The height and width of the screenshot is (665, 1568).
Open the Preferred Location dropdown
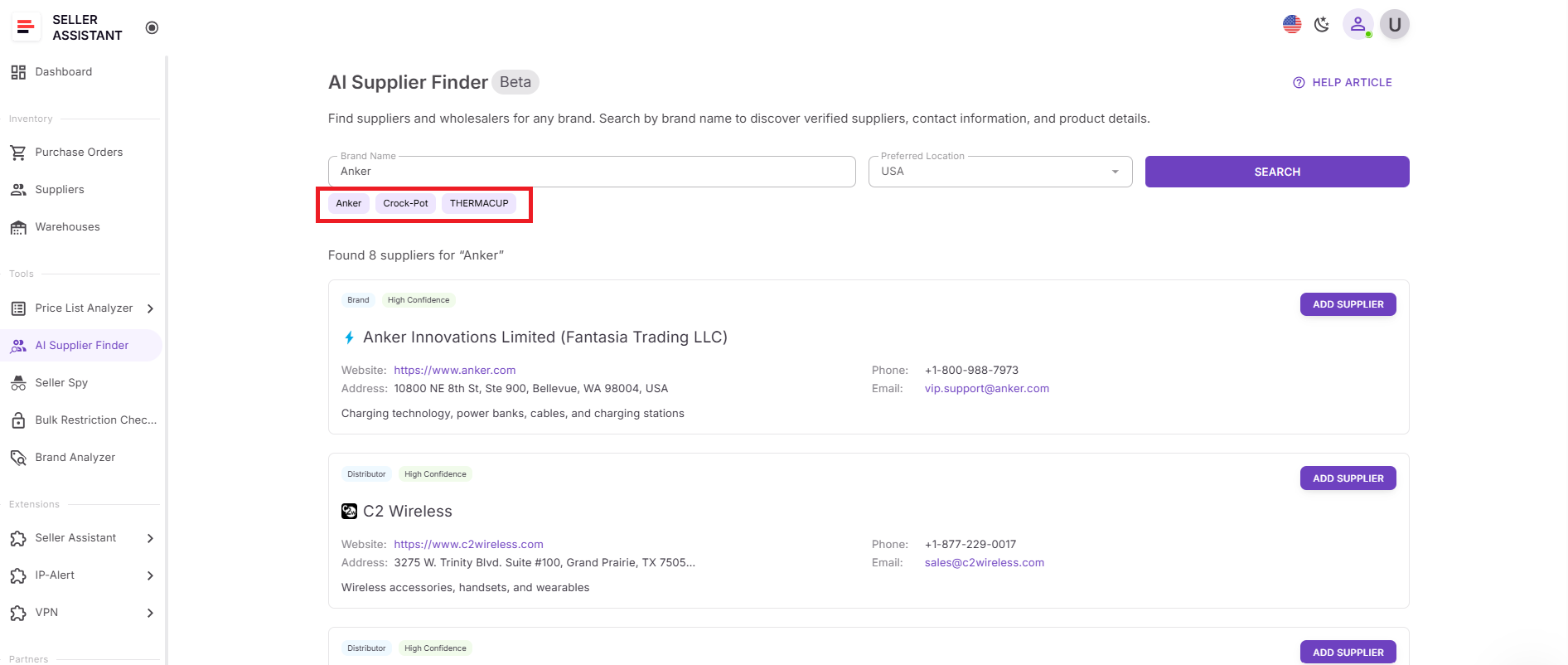(1000, 172)
